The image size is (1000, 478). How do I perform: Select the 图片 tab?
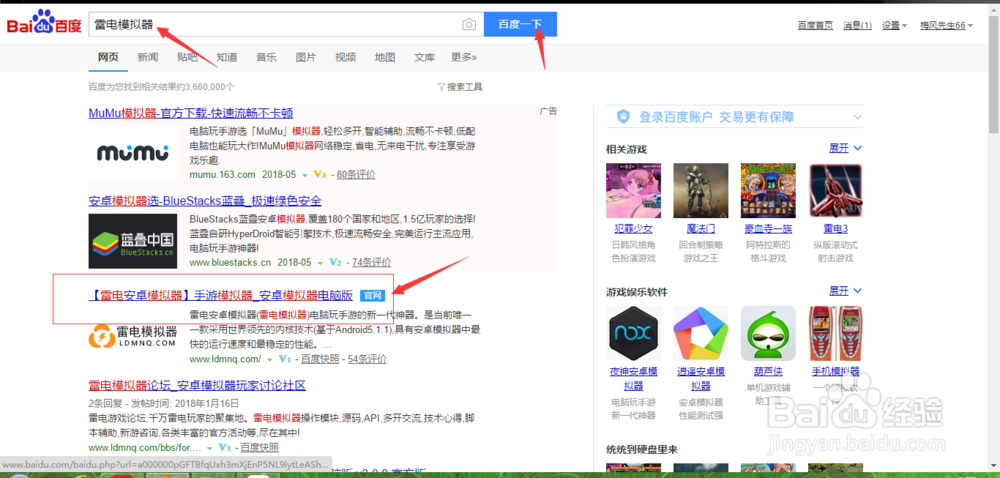click(x=305, y=57)
